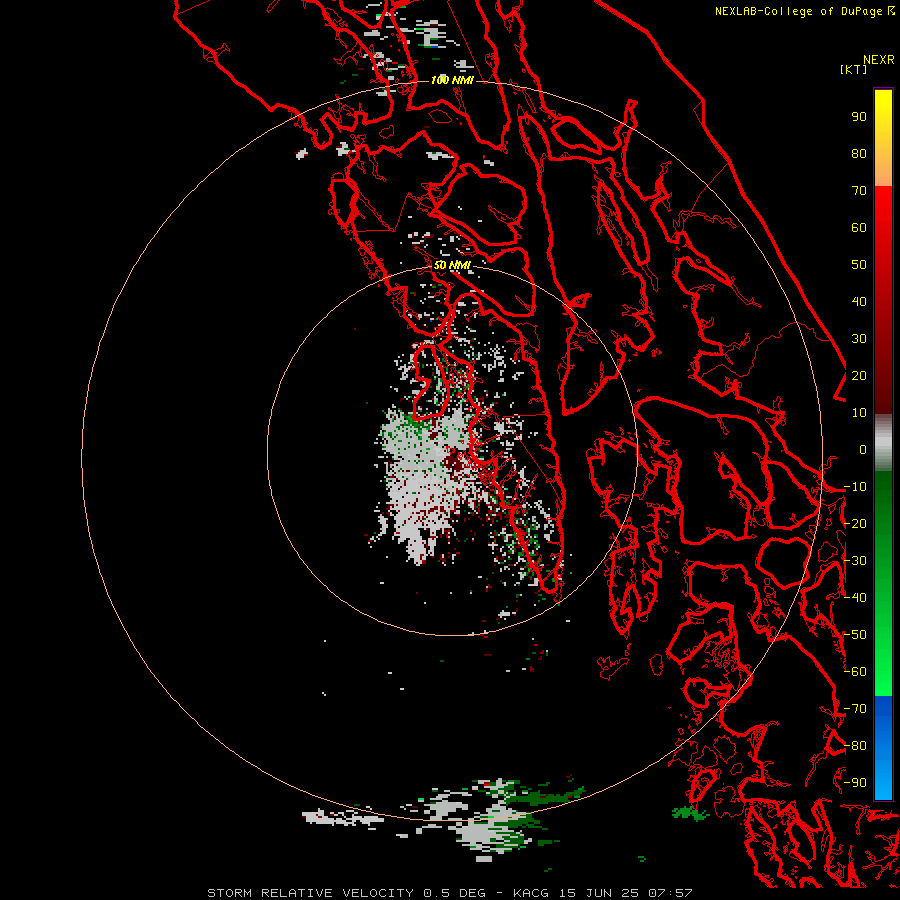
Task: Click the -90 value on the velocity scale
Action: tap(855, 783)
